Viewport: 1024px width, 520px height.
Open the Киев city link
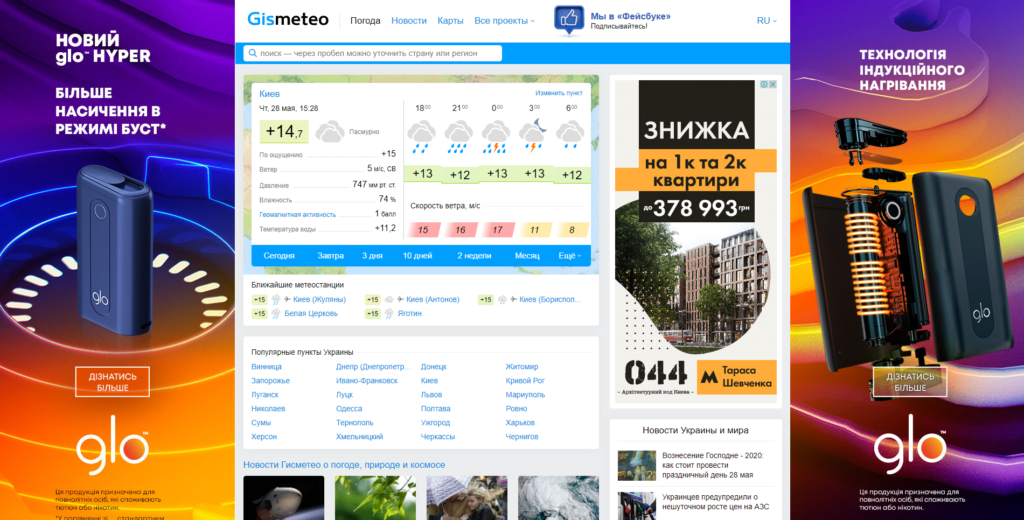[269, 93]
